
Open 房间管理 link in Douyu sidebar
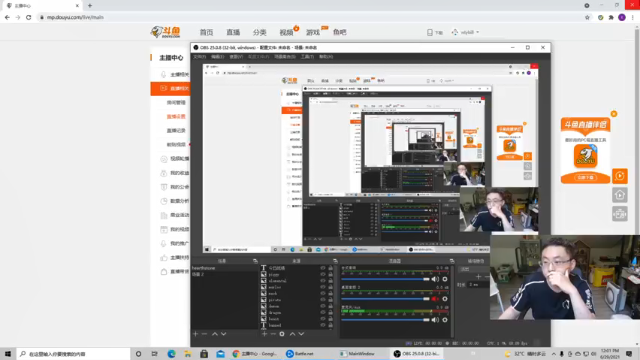[x=176, y=102]
